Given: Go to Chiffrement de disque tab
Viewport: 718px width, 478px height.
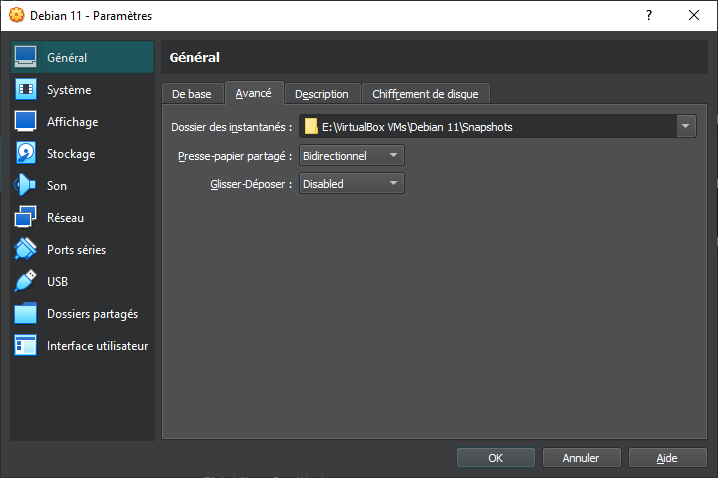Looking at the screenshot, I should click(x=425, y=94).
